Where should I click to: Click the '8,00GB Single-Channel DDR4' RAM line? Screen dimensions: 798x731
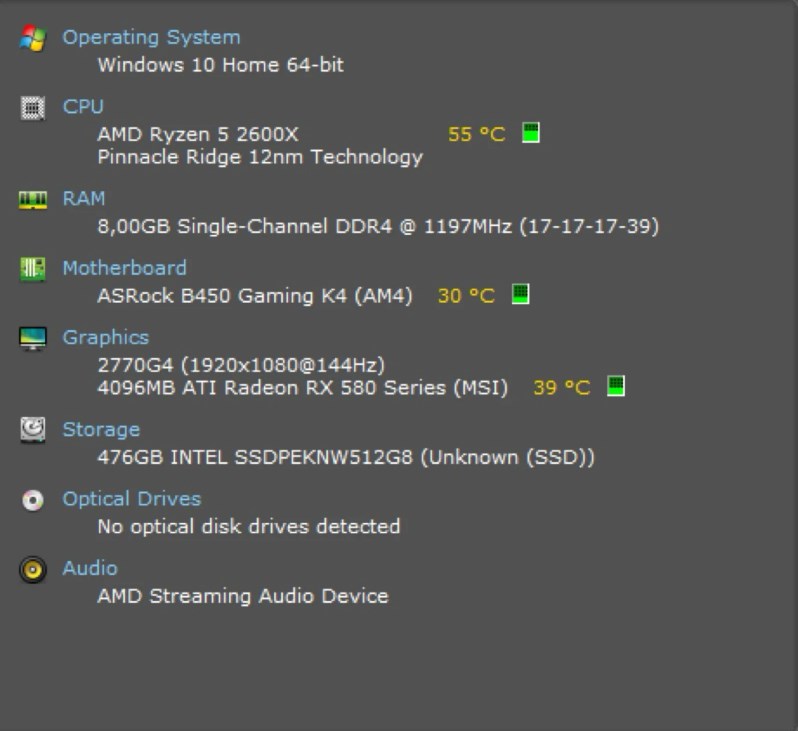pos(378,226)
